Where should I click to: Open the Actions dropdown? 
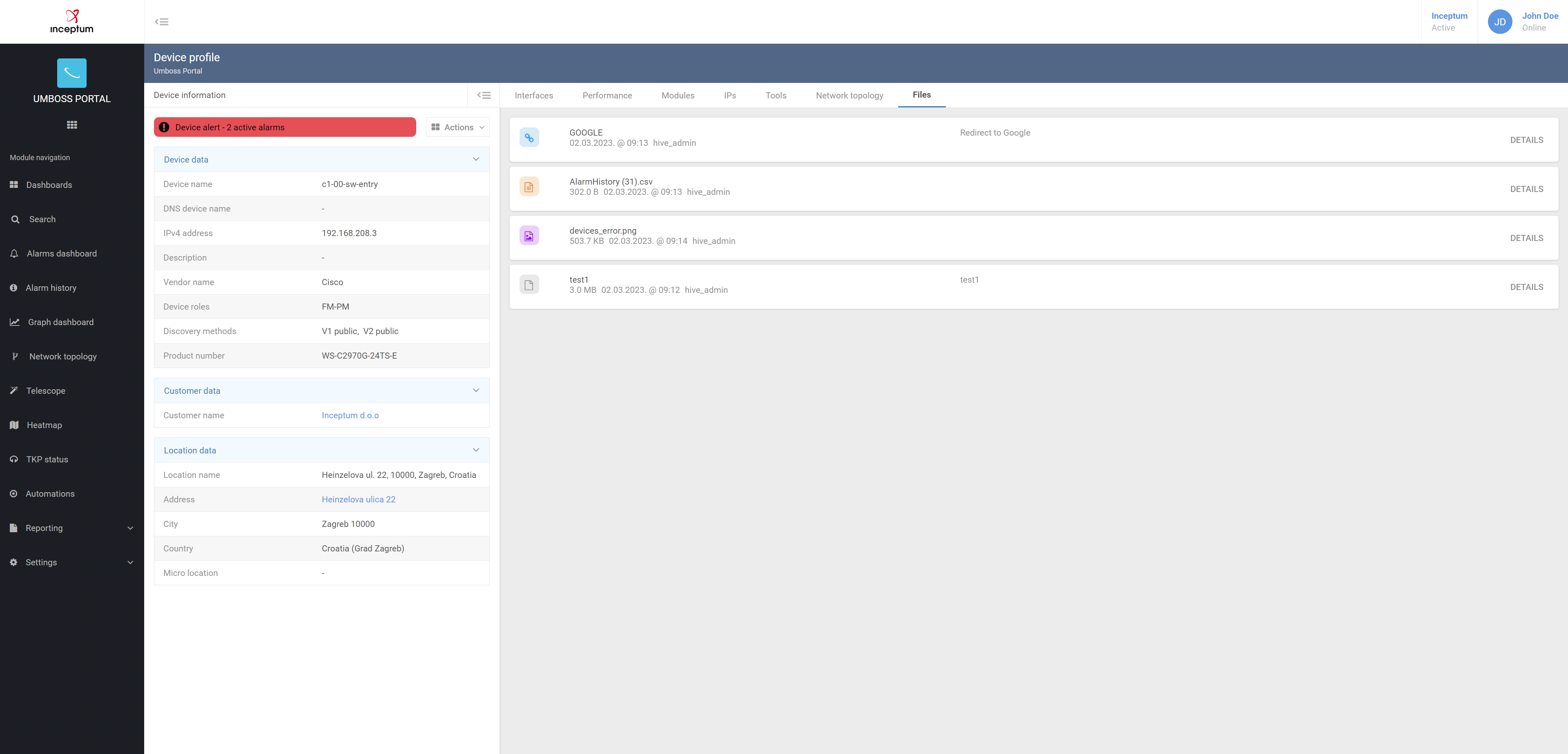458,127
